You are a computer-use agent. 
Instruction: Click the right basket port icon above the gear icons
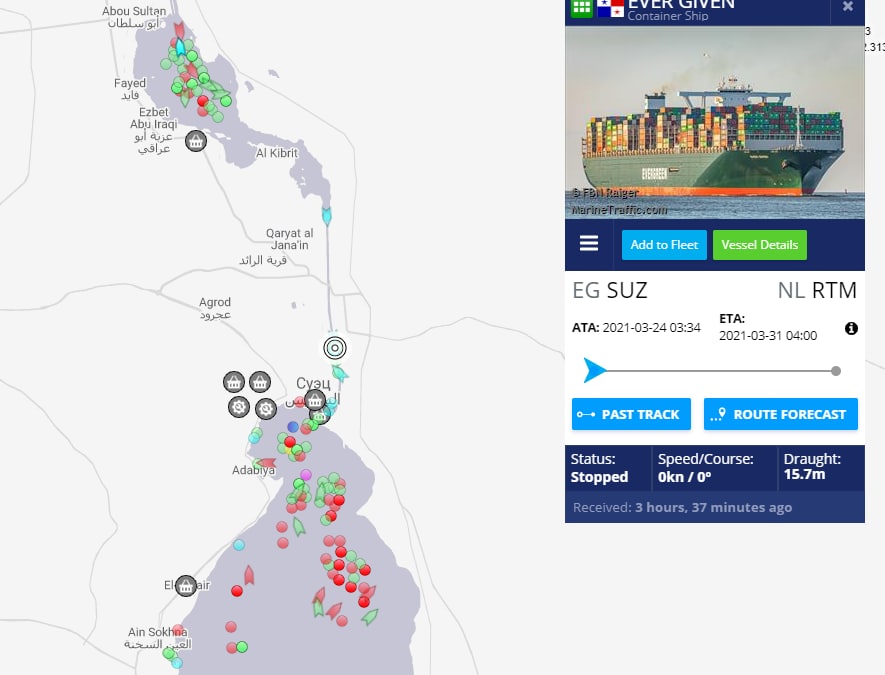pyautogui.click(x=260, y=382)
